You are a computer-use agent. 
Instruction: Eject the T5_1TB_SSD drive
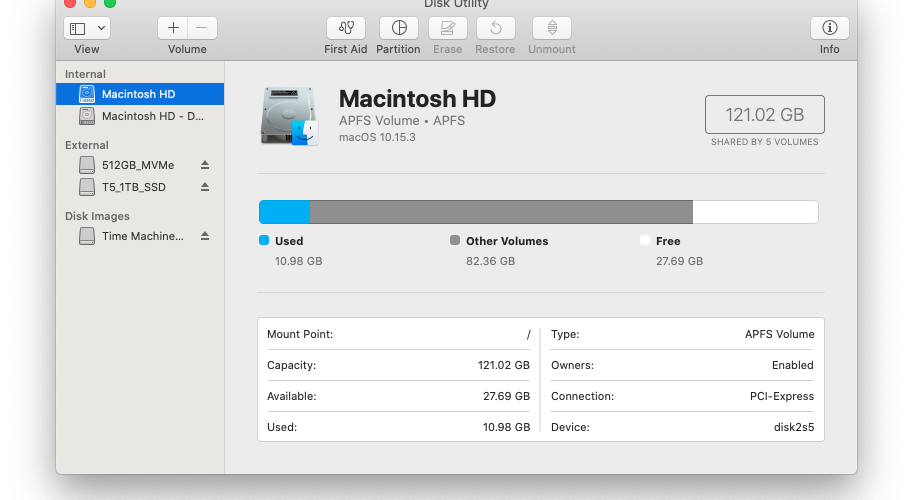(x=205, y=187)
